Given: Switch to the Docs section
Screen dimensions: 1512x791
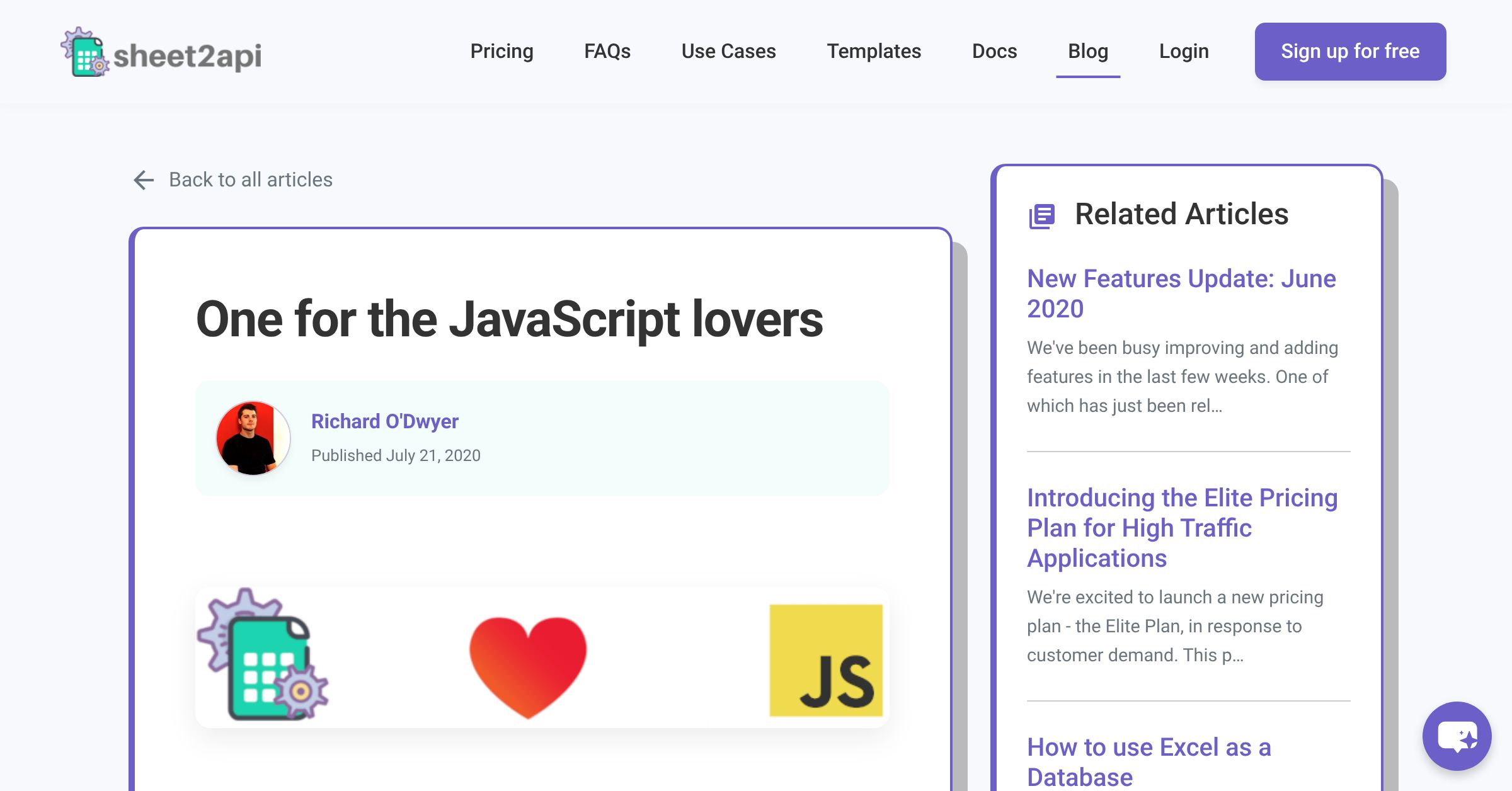Looking at the screenshot, I should click(994, 52).
